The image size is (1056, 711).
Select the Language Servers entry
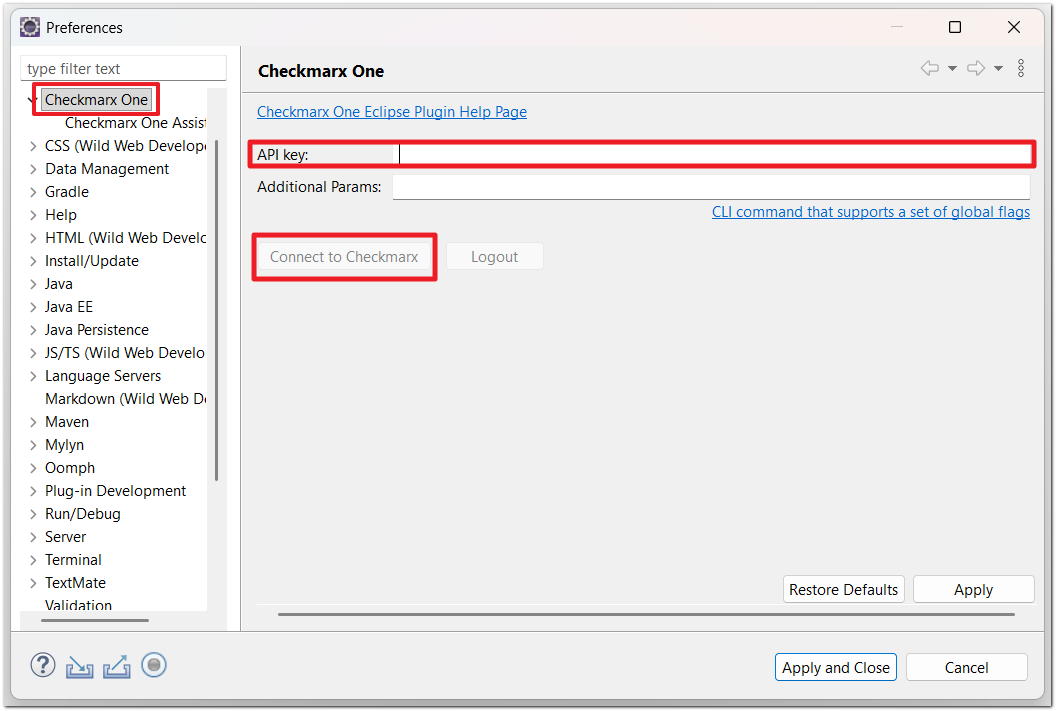point(103,376)
